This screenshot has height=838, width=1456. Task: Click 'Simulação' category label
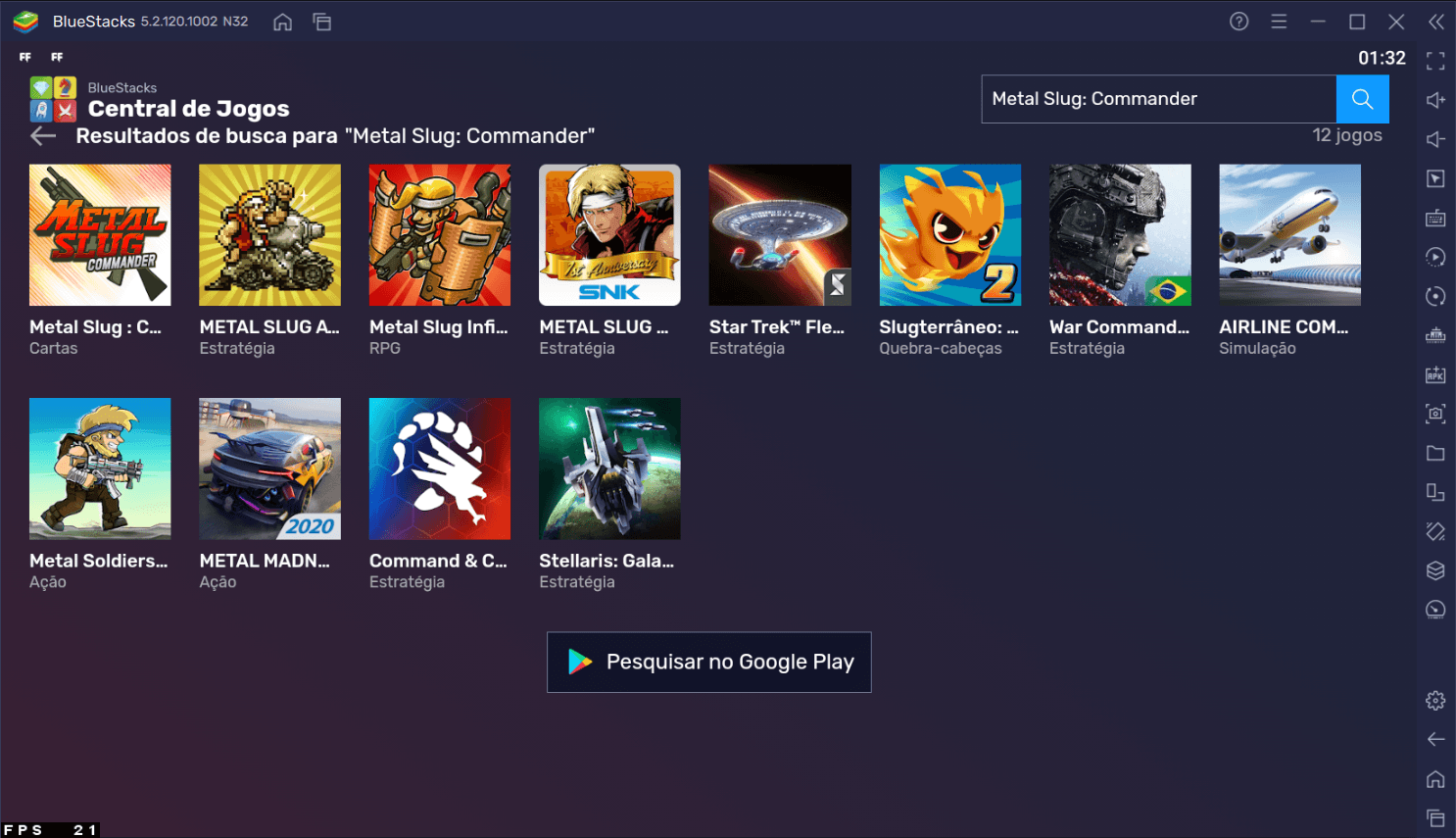[1257, 349]
